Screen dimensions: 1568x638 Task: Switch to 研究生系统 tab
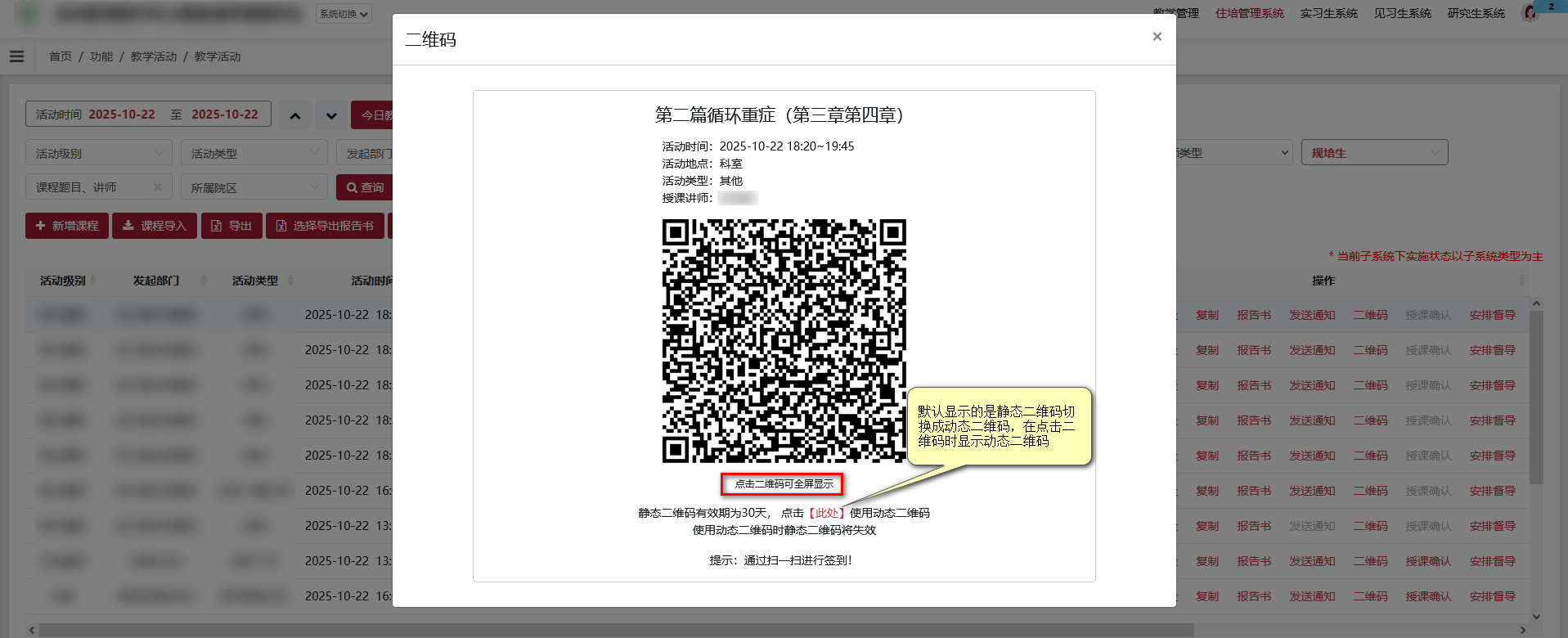1476,13
